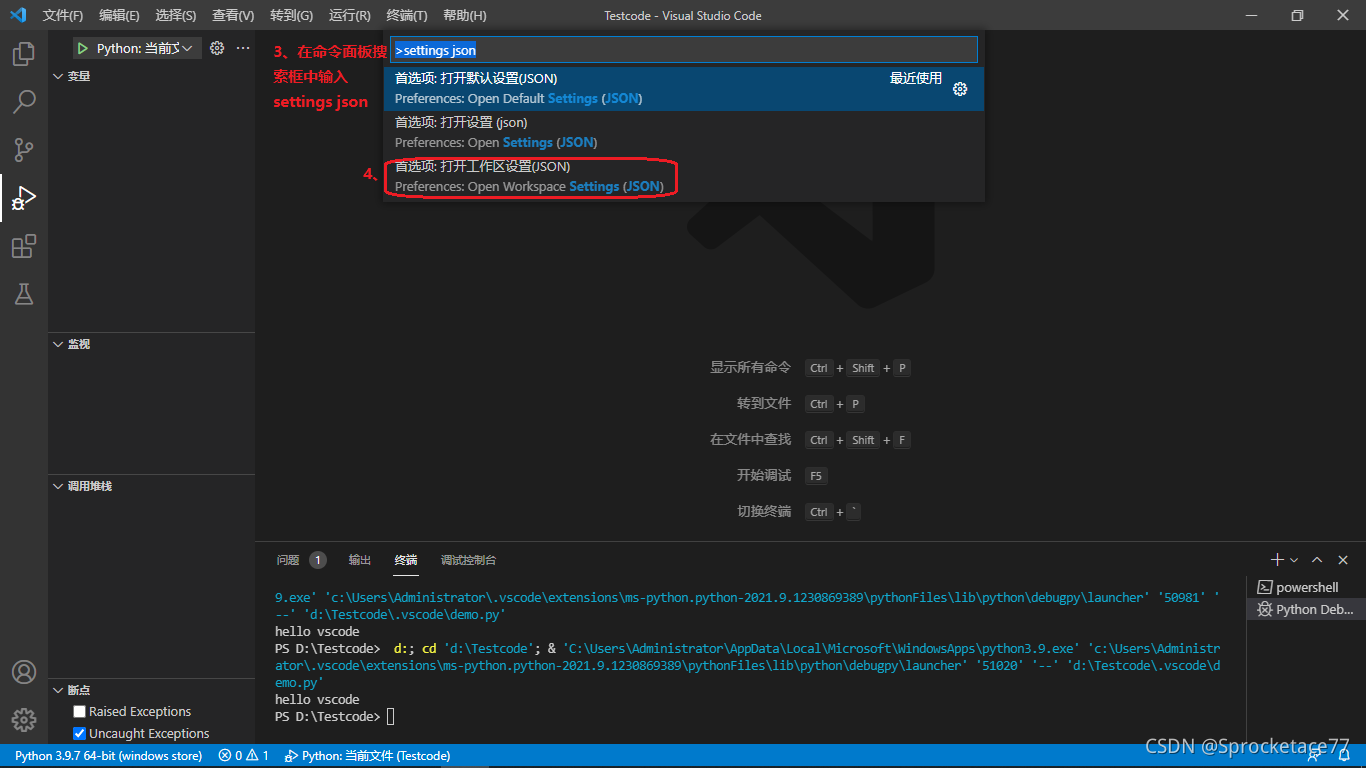Open the Accounts icon
Viewport: 1366px width, 768px height.
coord(23,672)
